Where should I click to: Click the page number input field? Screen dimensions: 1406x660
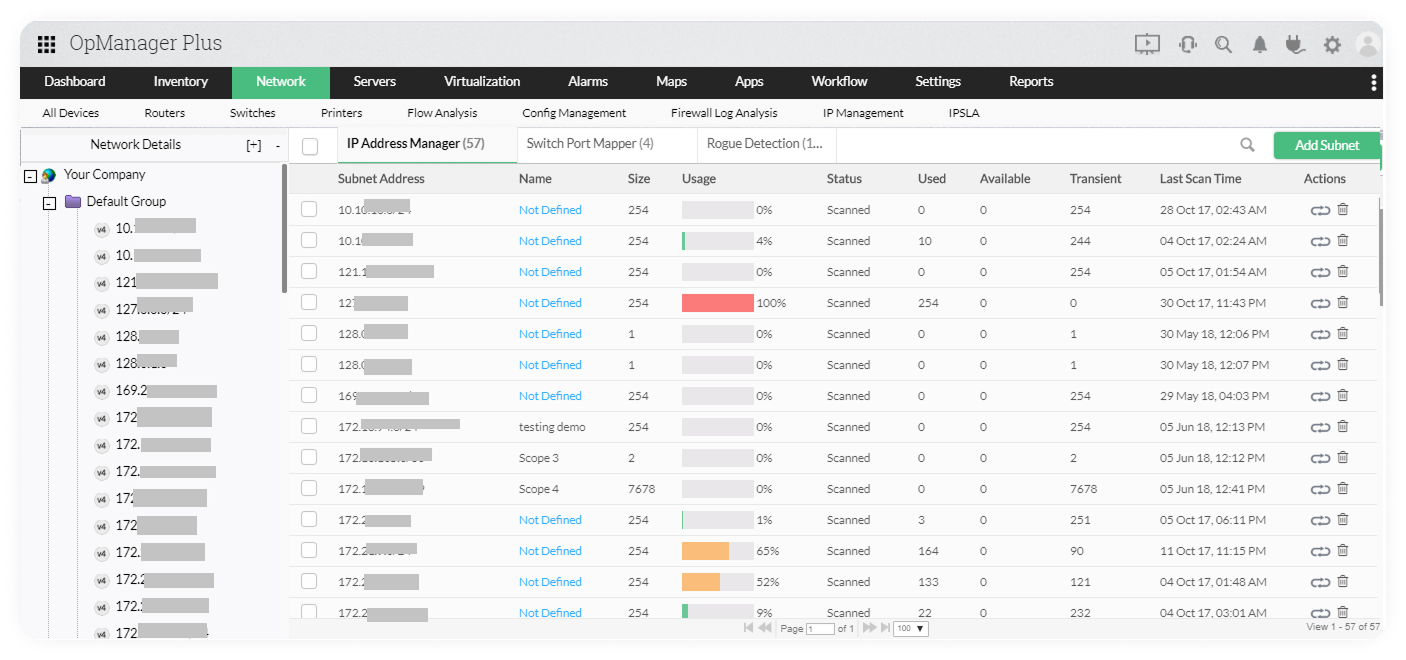pyautogui.click(x=821, y=628)
